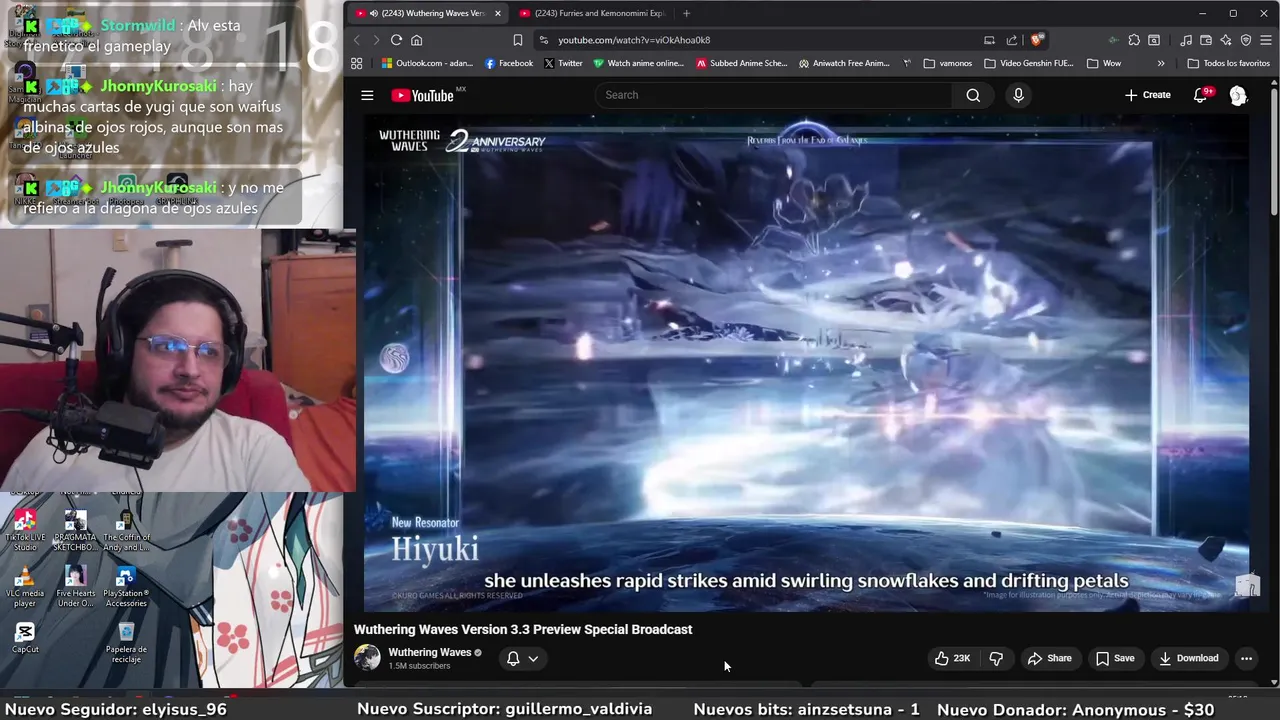Focus the YouTube search field
The image size is (1280, 720).
tap(774, 95)
